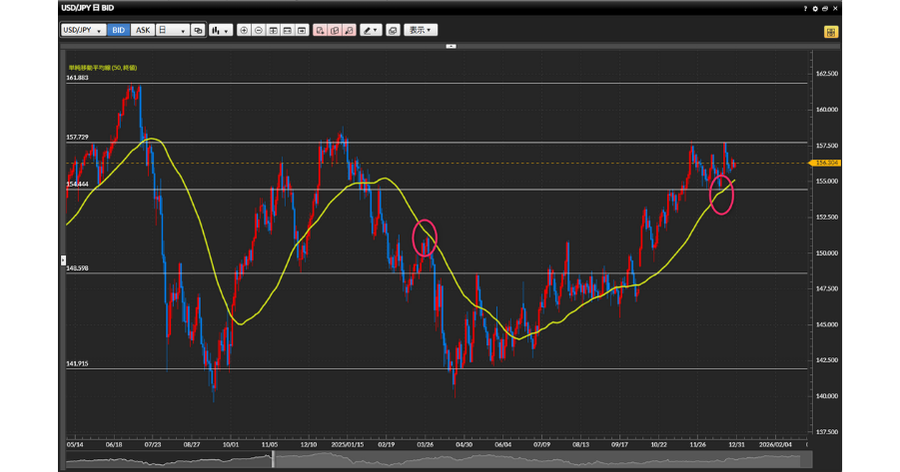Click the zoom out (minus) chart icon
This screenshot has width=900, height=472.
pyautogui.click(x=259, y=30)
